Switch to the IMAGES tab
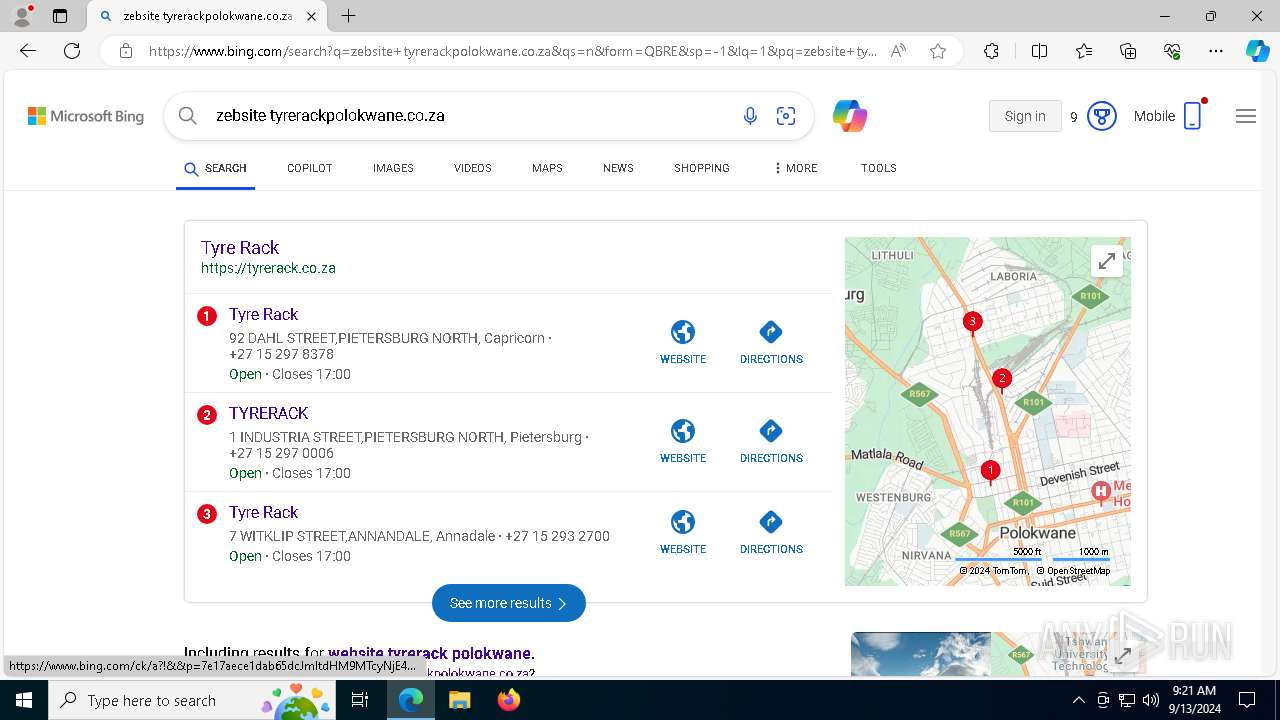This screenshot has height=720, width=1280. (393, 168)
